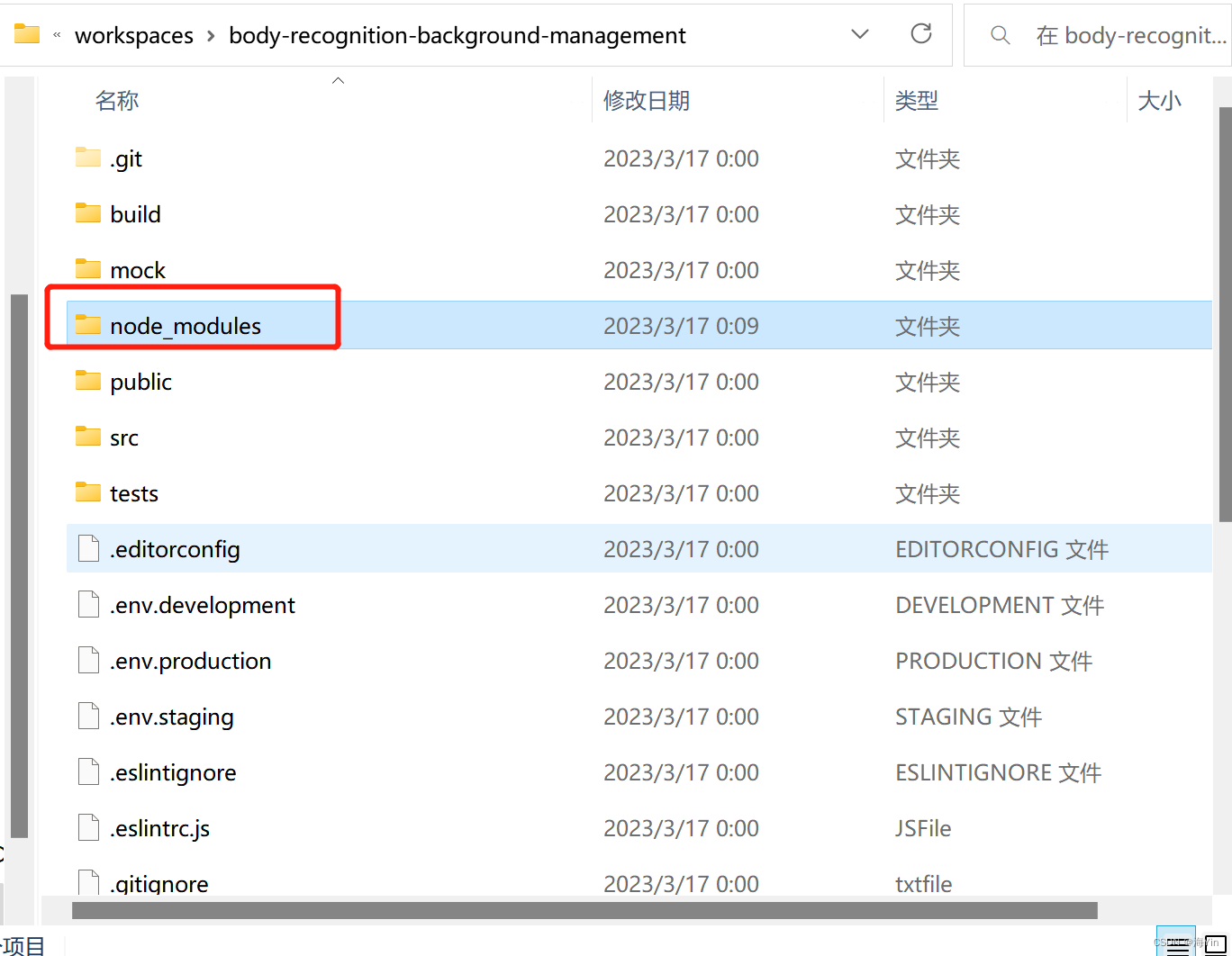Sort by the 类型 column header
This screenshot has height=956, width=1232.
917,100
